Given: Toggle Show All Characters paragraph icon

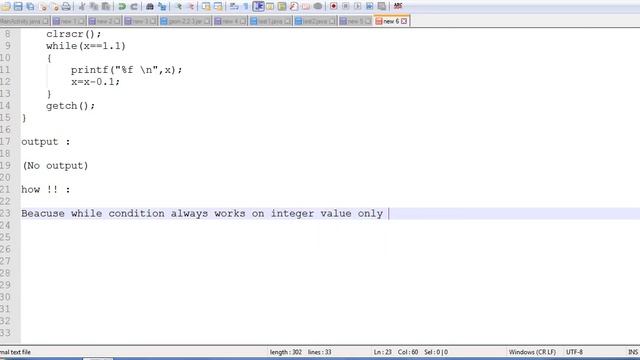Looking at the screenshot, I should coord(246,7).
